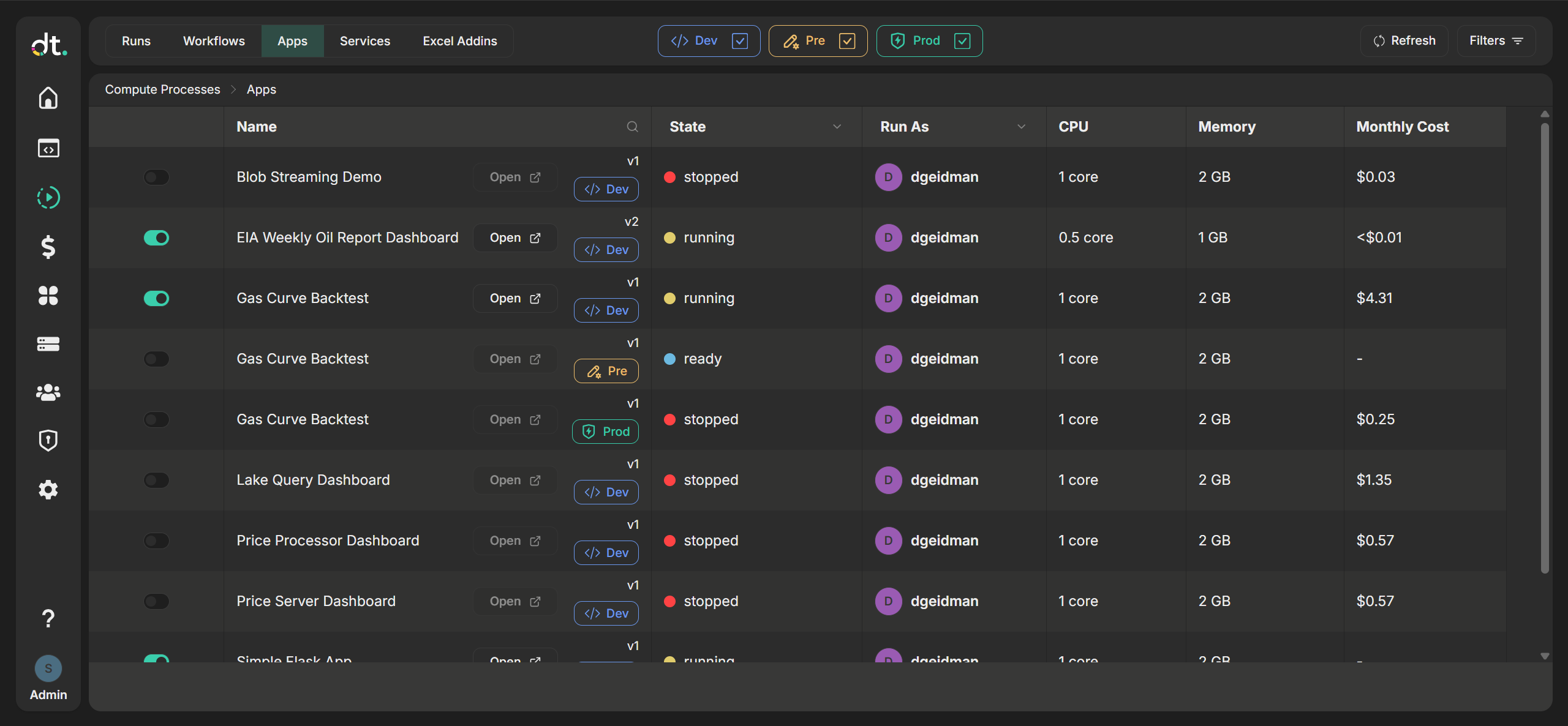1568x726 pixels.
Task: Click blue ready status dot for Gas Curve Backtest
Action: 669,359
